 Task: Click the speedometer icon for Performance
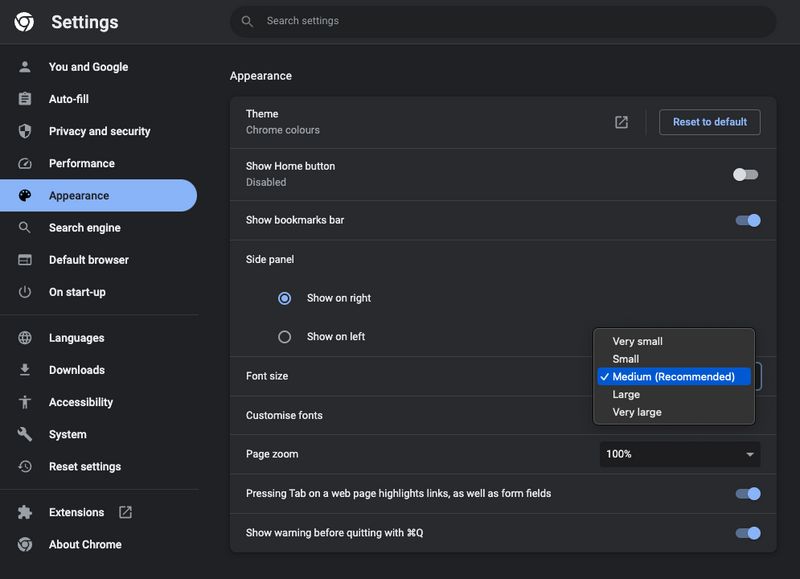tap(24, 163)
